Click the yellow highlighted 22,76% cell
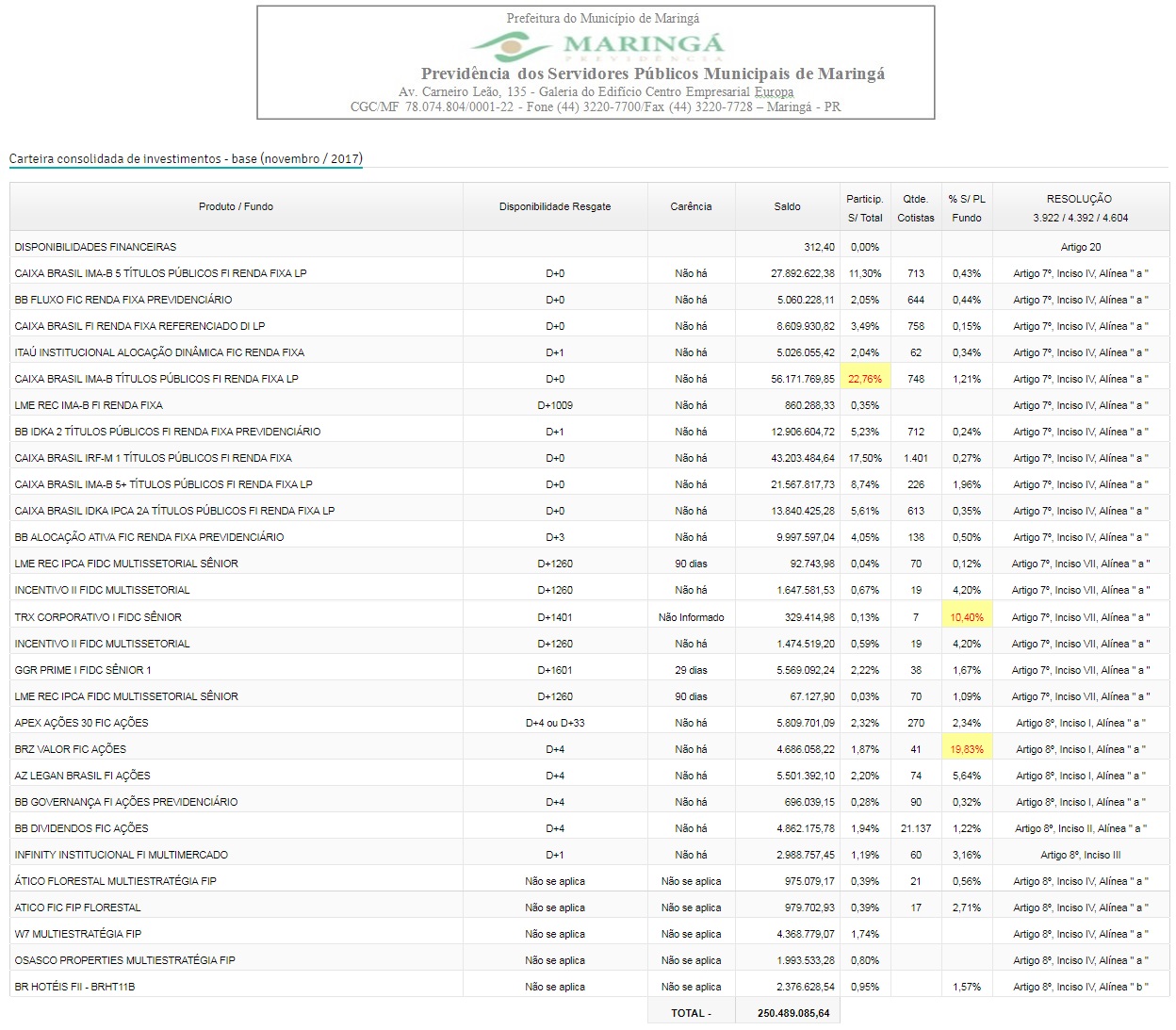This screenshot has width=1176, height=1030. pyautogui.click(x=865, y=379)
